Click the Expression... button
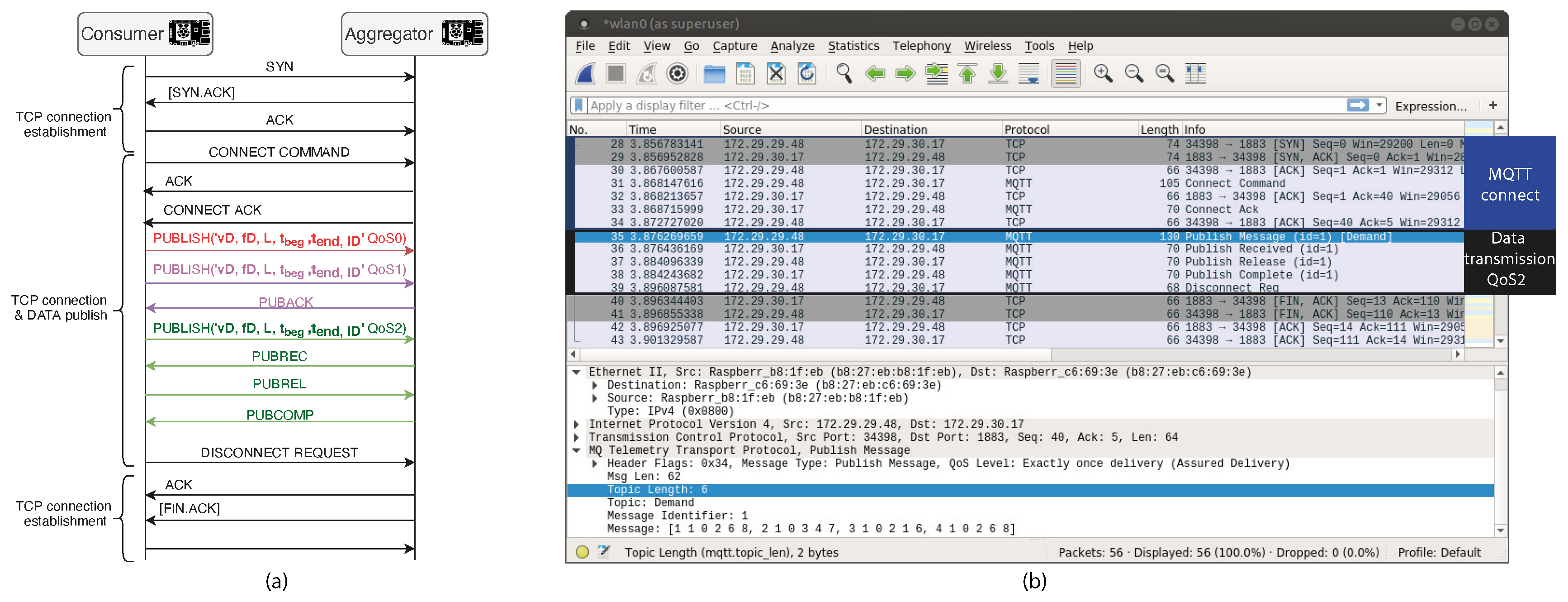This screenshot has width=1568, height=602. tap(1431, 106)
